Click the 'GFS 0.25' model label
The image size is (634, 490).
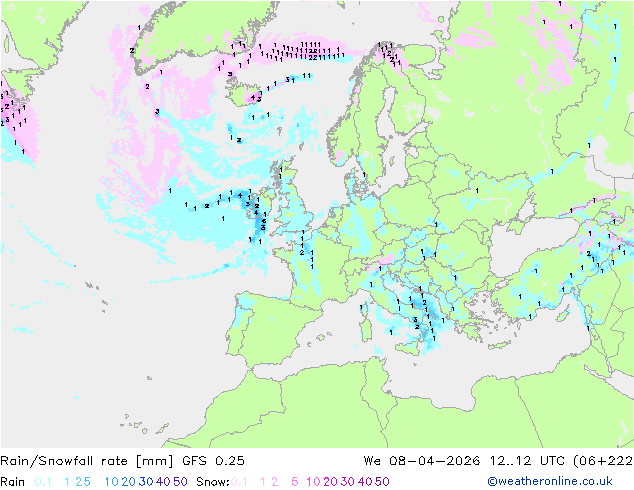point(213,461)
